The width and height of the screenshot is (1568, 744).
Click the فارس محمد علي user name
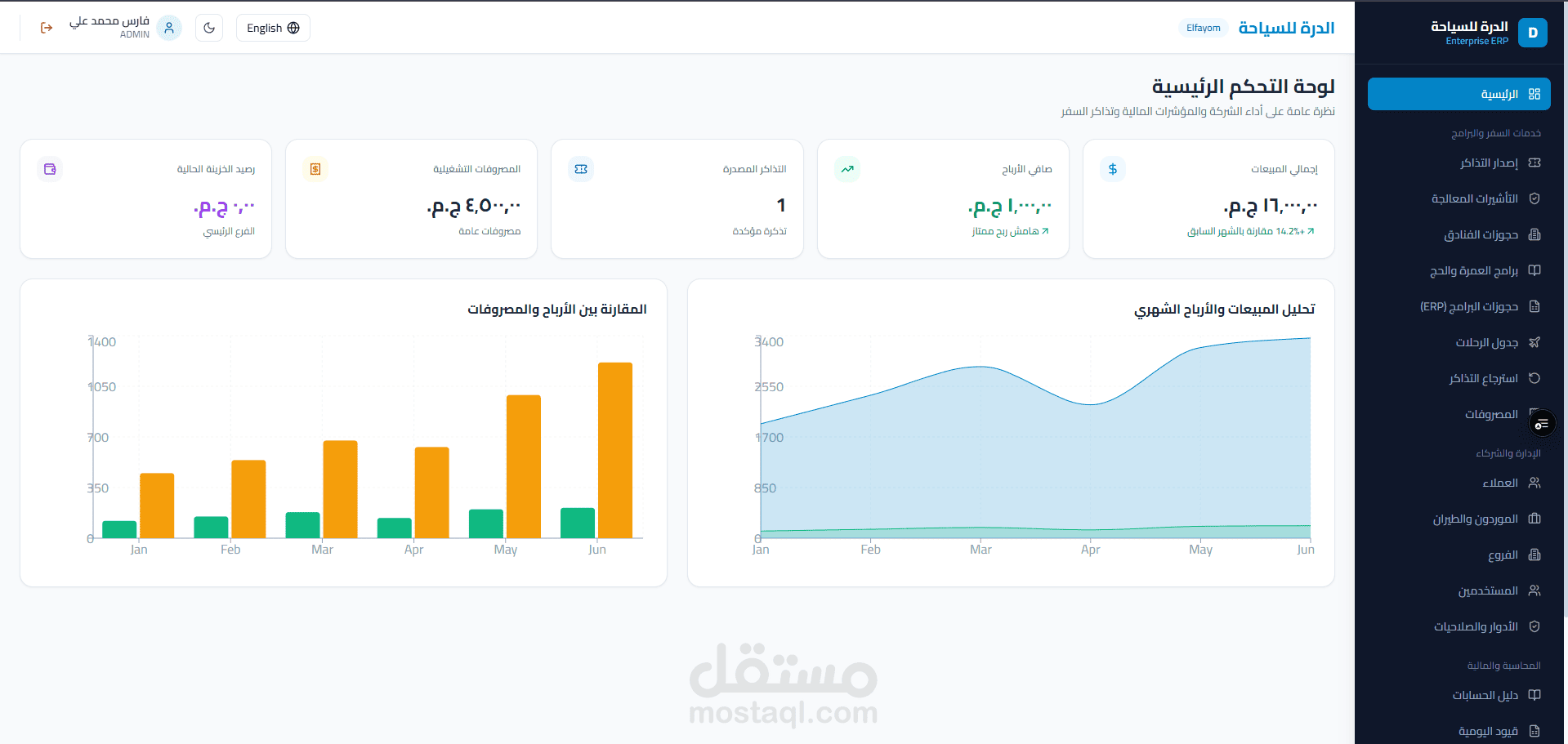tap(109, 21)
